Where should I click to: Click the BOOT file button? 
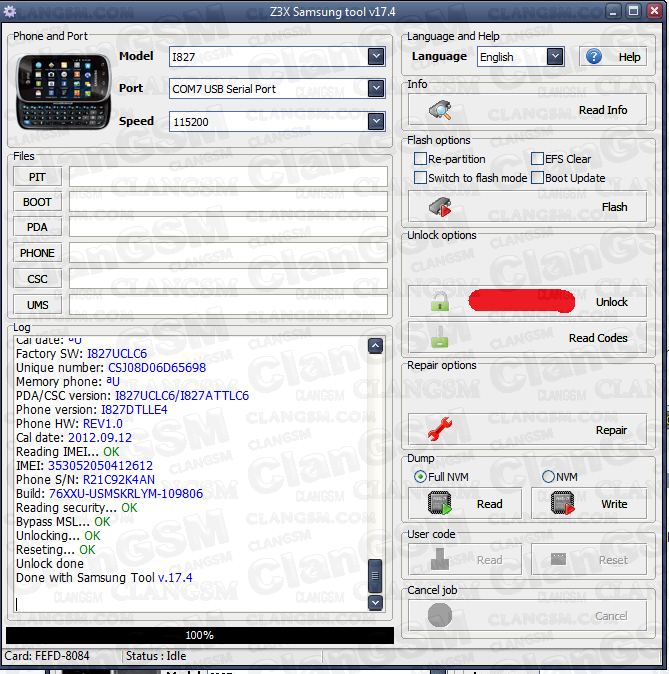(x=37, y=202)
